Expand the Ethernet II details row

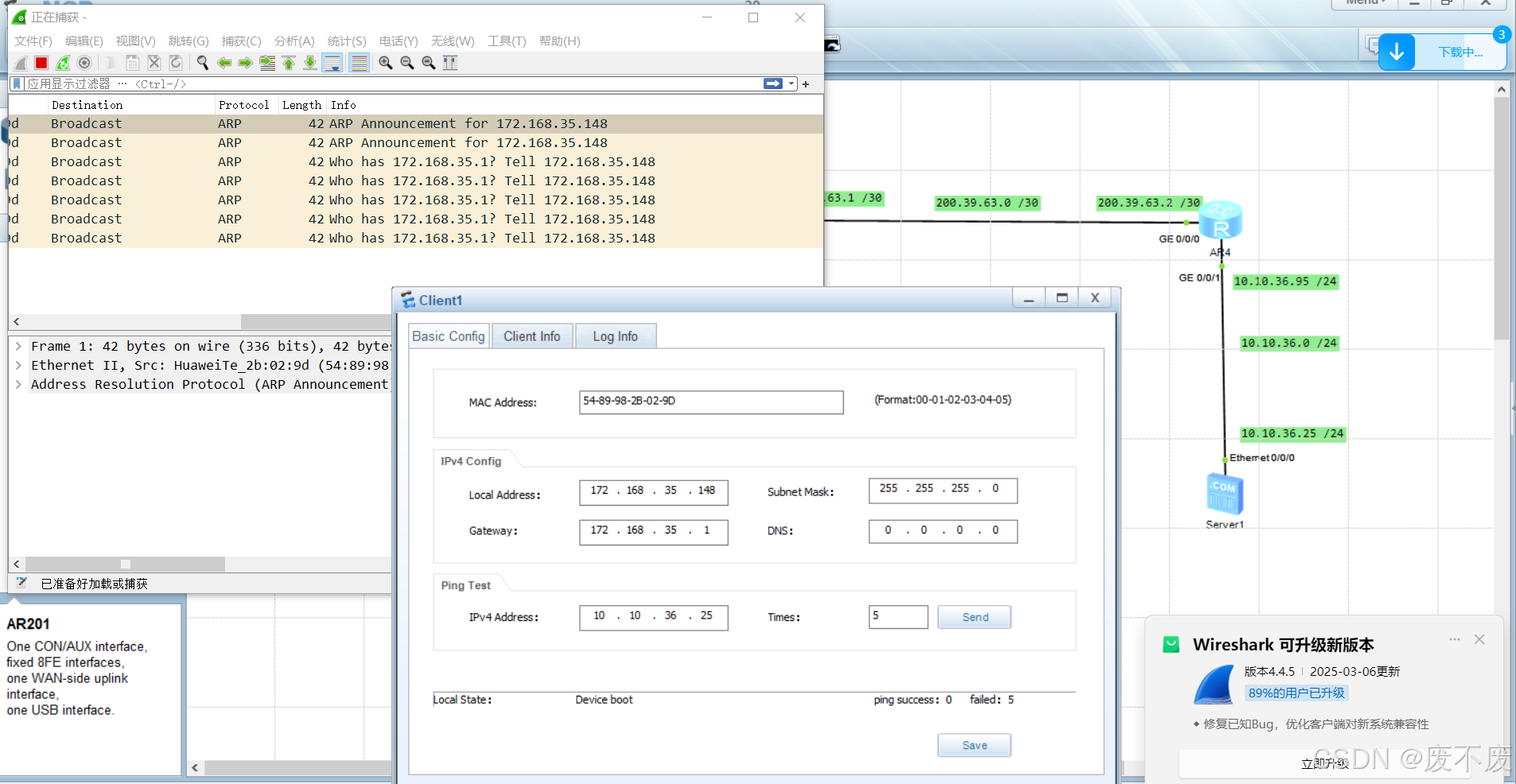(x=18, y=365)
